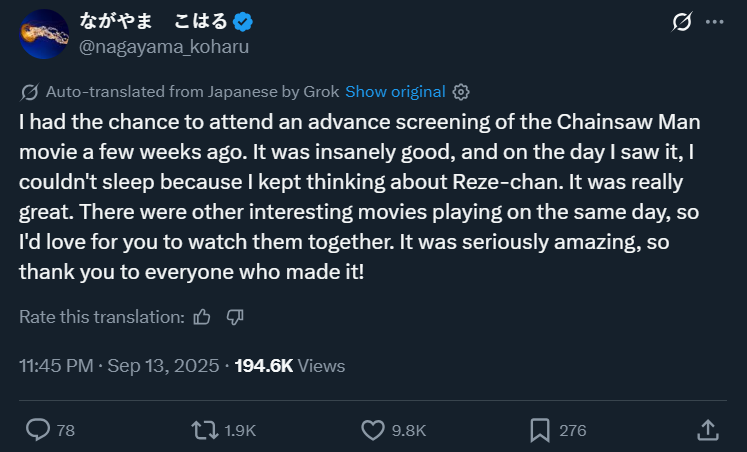The image size is (747, 452).
Task: Open the share post icon
Action: (x=707, y=430)
